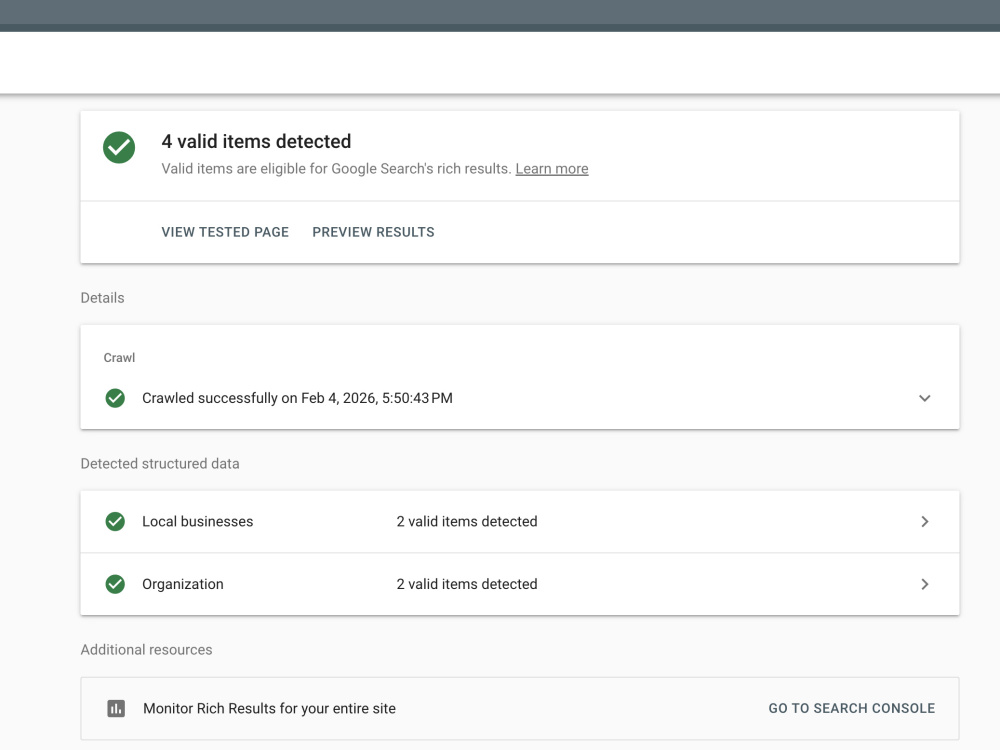Click the 'Crawl' section label
The image size is (1000, 750).
[119, 358]
